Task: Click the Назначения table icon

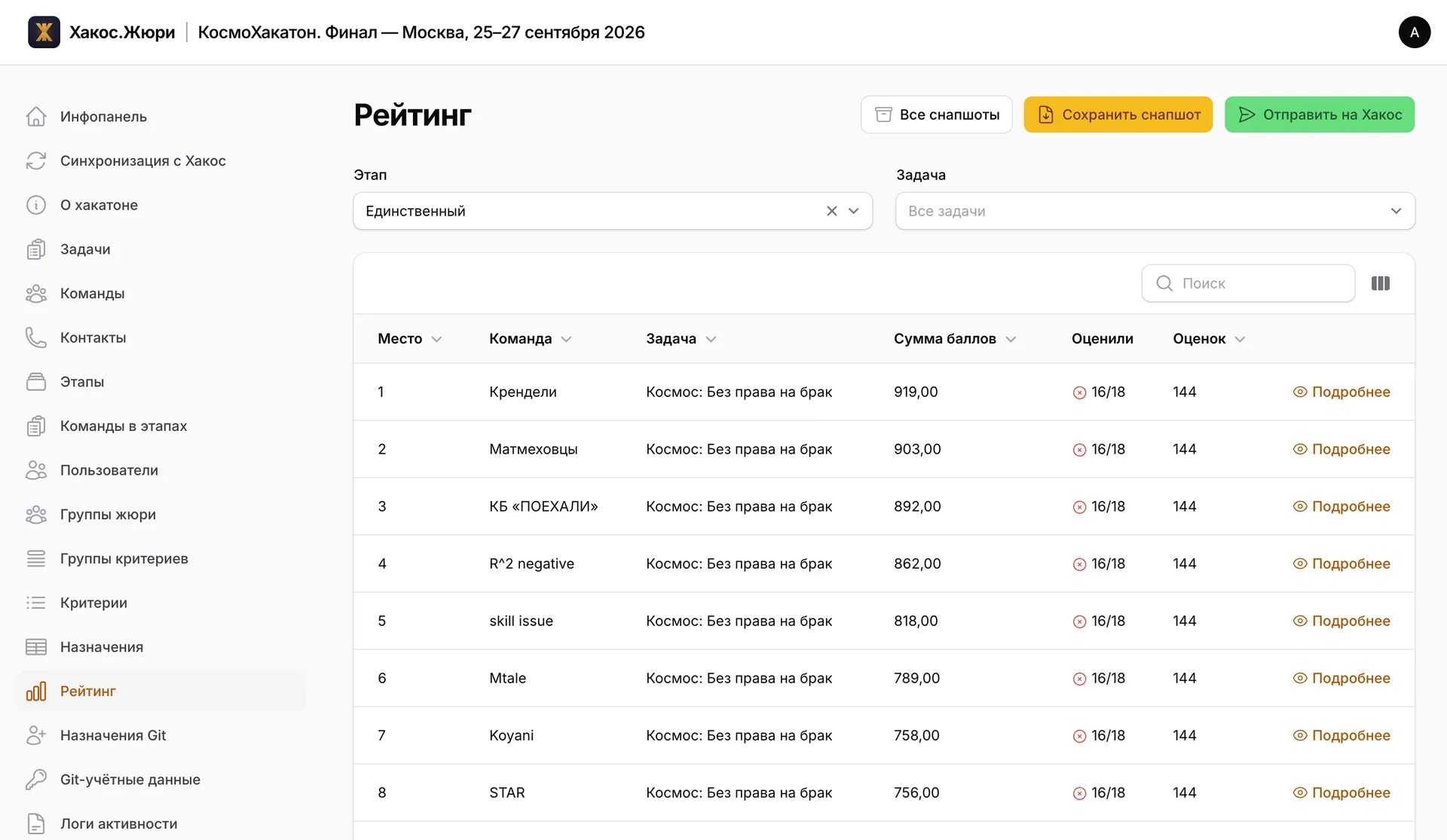Action: pos(36,647)
